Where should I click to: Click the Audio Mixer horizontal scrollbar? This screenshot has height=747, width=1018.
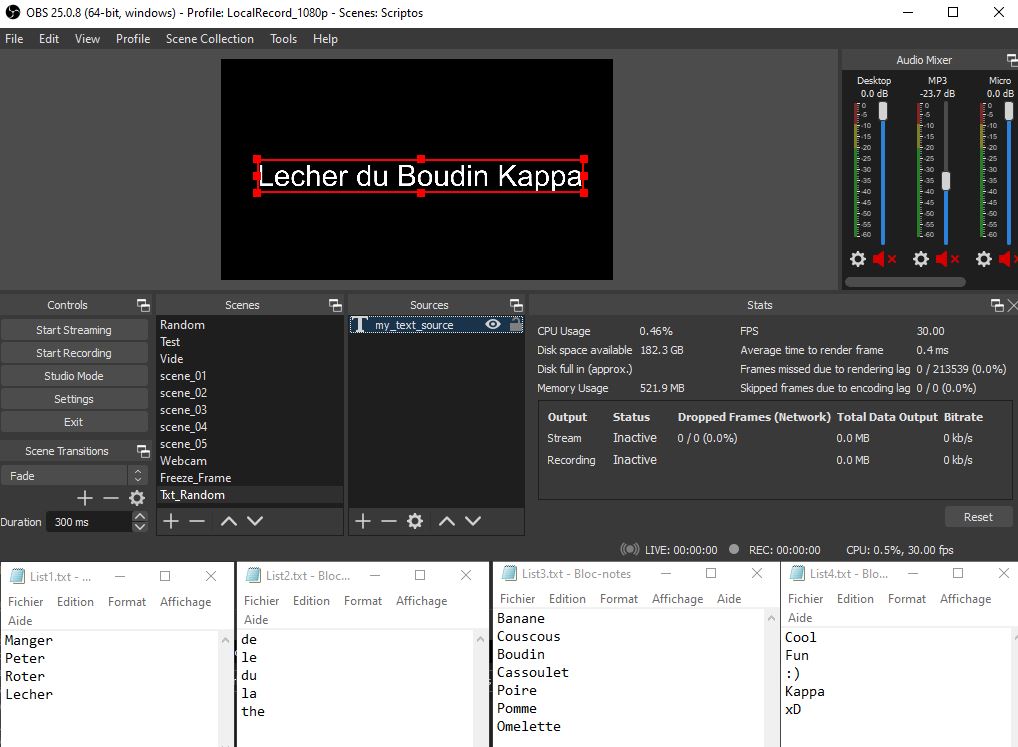pos(905,282)
